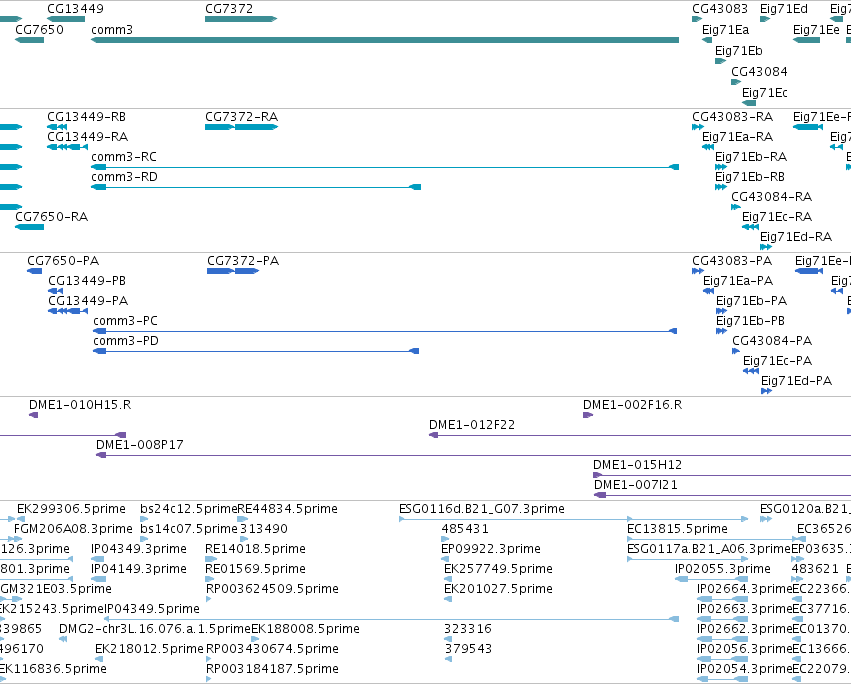Select the DME1-010H15.R BAC label
This screenshot has width=851, height=684.
point(80,405)
